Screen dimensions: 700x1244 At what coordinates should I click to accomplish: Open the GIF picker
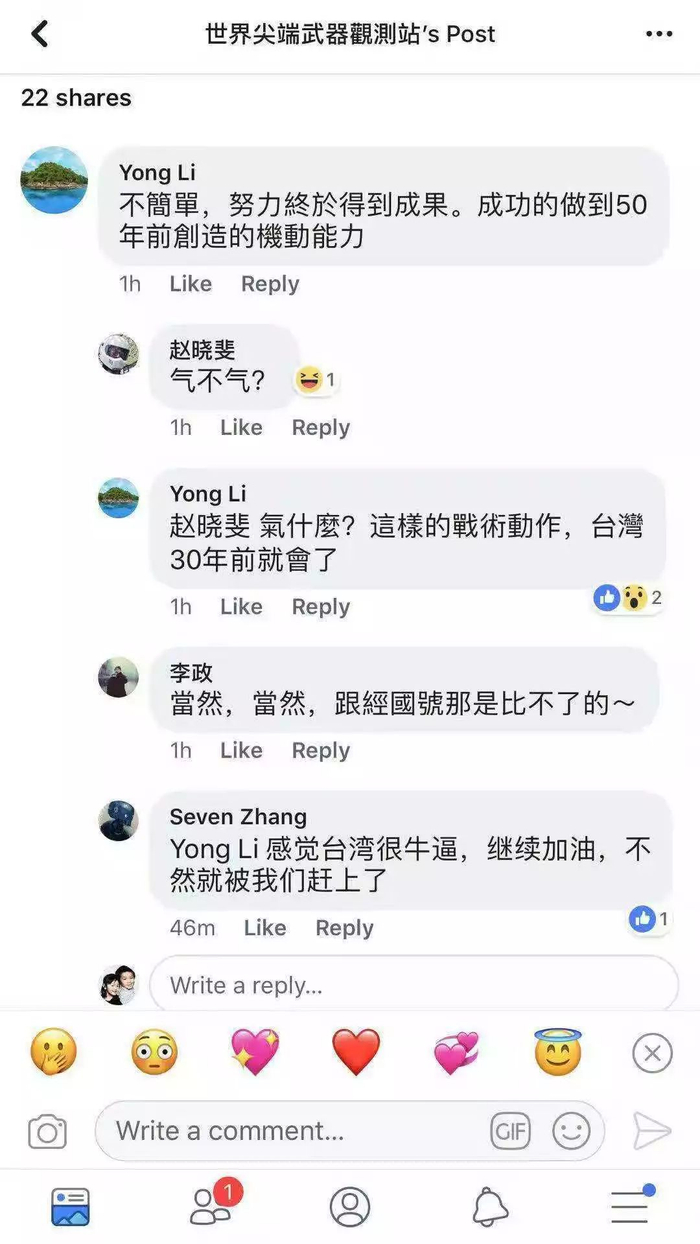point(510,1131)
